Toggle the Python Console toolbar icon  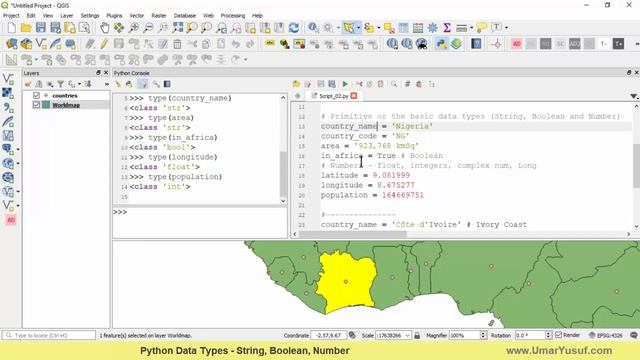point(441,44)
